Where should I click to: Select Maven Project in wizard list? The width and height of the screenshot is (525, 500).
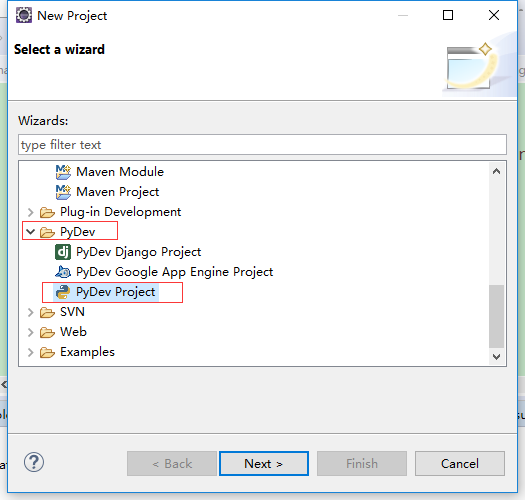coord(118,192)
